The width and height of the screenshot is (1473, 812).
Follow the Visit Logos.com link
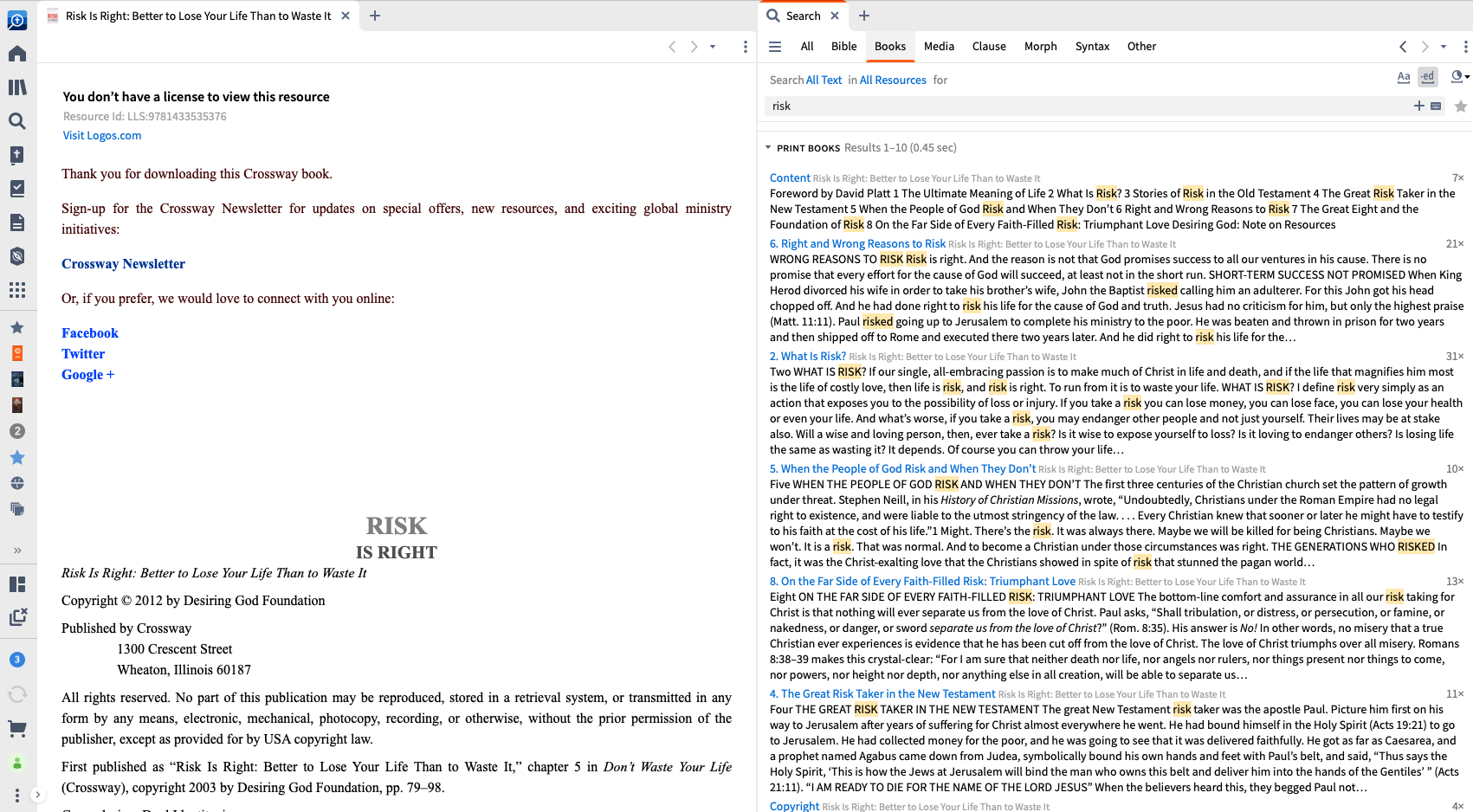[x=102, y=136]
